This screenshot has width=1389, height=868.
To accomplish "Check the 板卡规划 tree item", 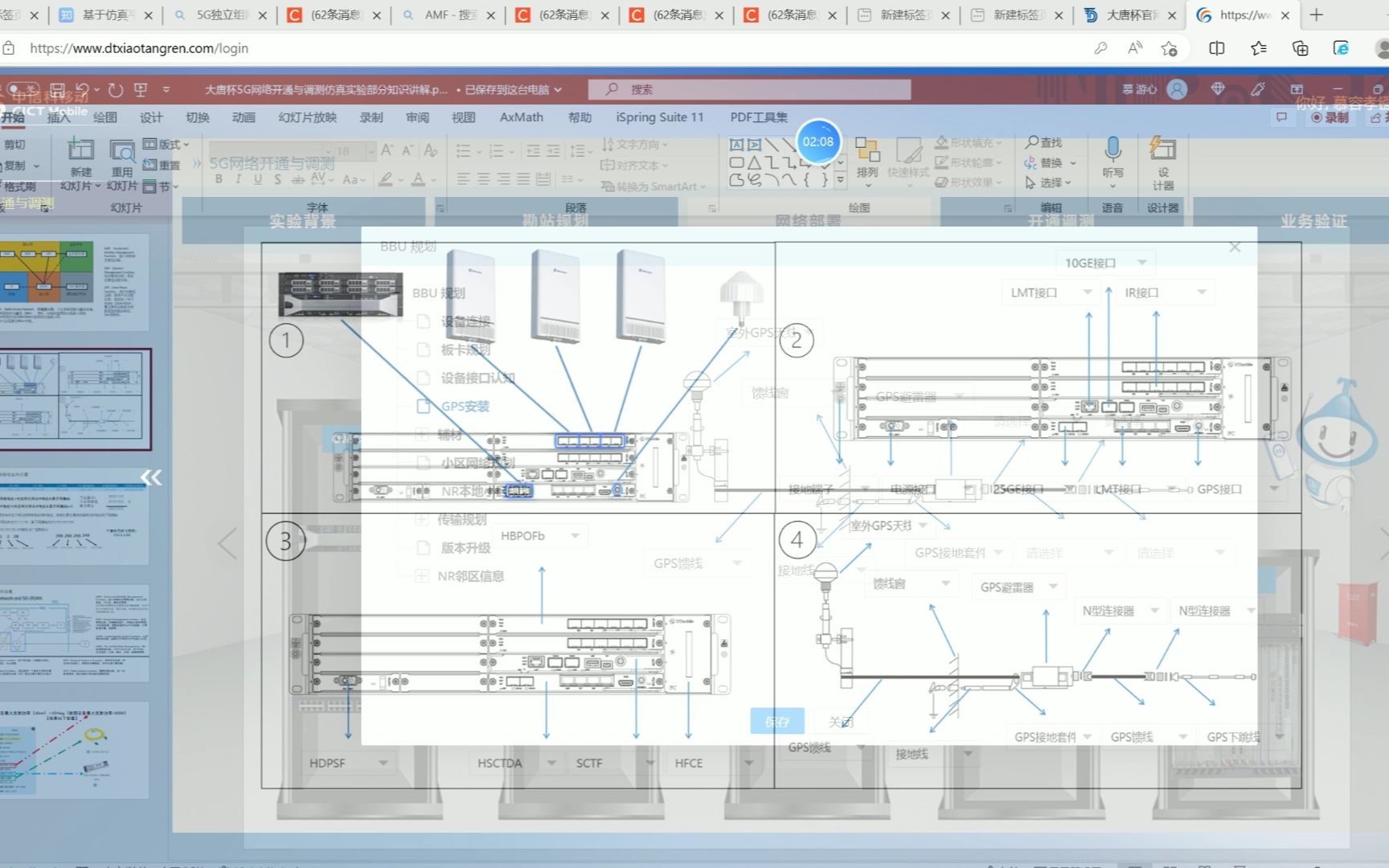I will pos(423,350).
